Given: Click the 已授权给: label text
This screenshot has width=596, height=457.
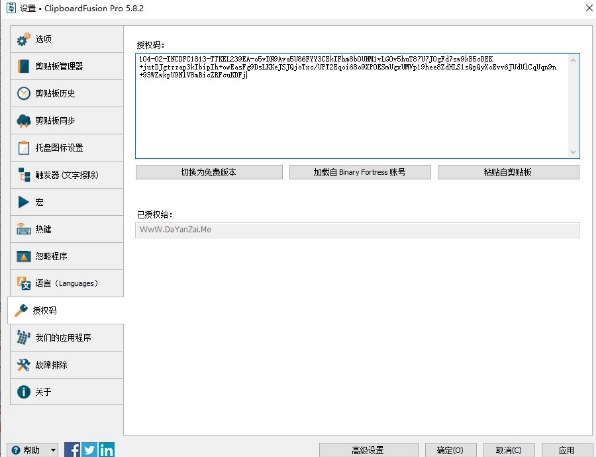Looking at the screenshot, I should (x=155, y=215).
